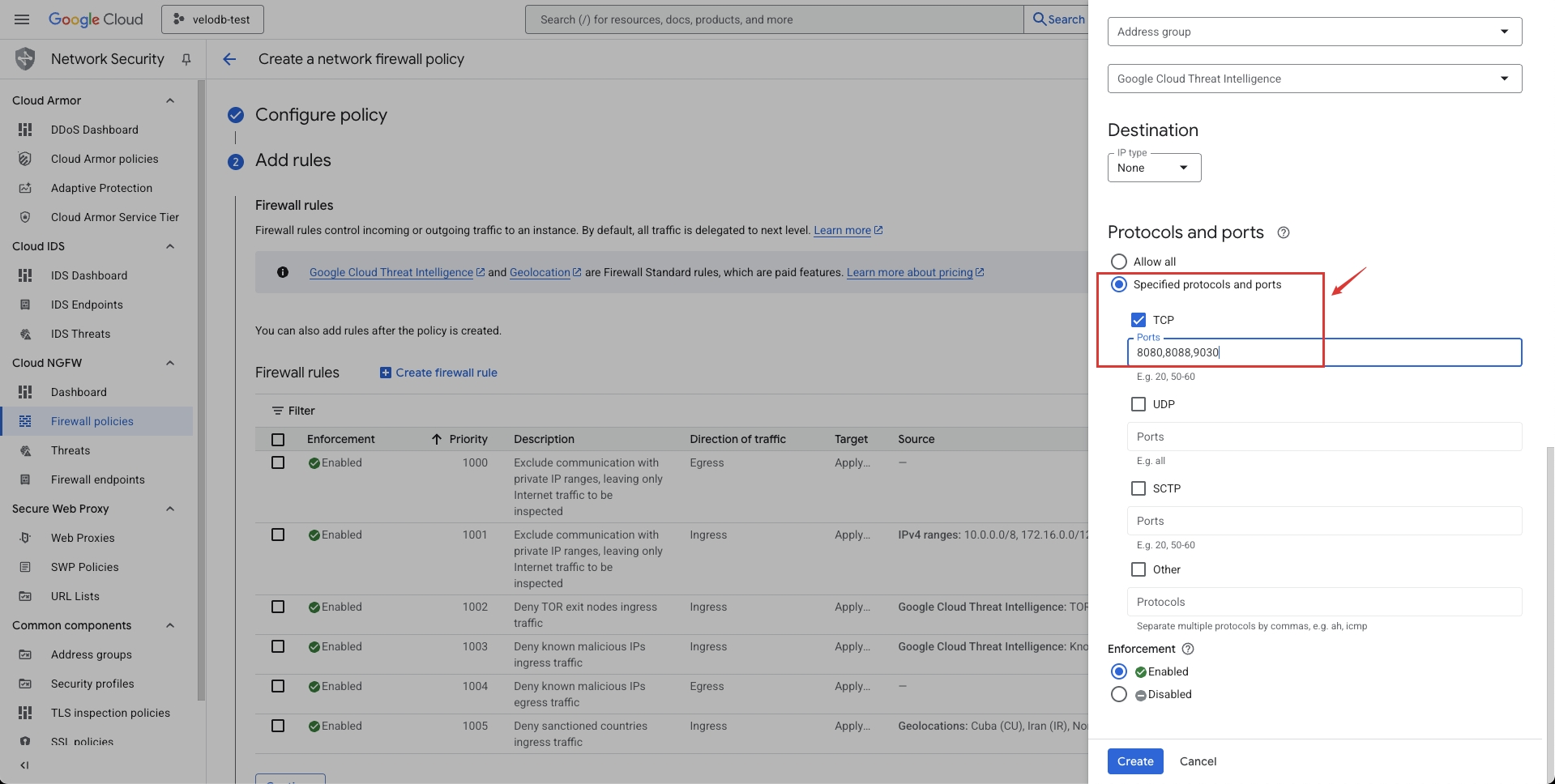Collapse the Cloud Armor section
This screenshot has height=784, width=1555.
point(170,100)
